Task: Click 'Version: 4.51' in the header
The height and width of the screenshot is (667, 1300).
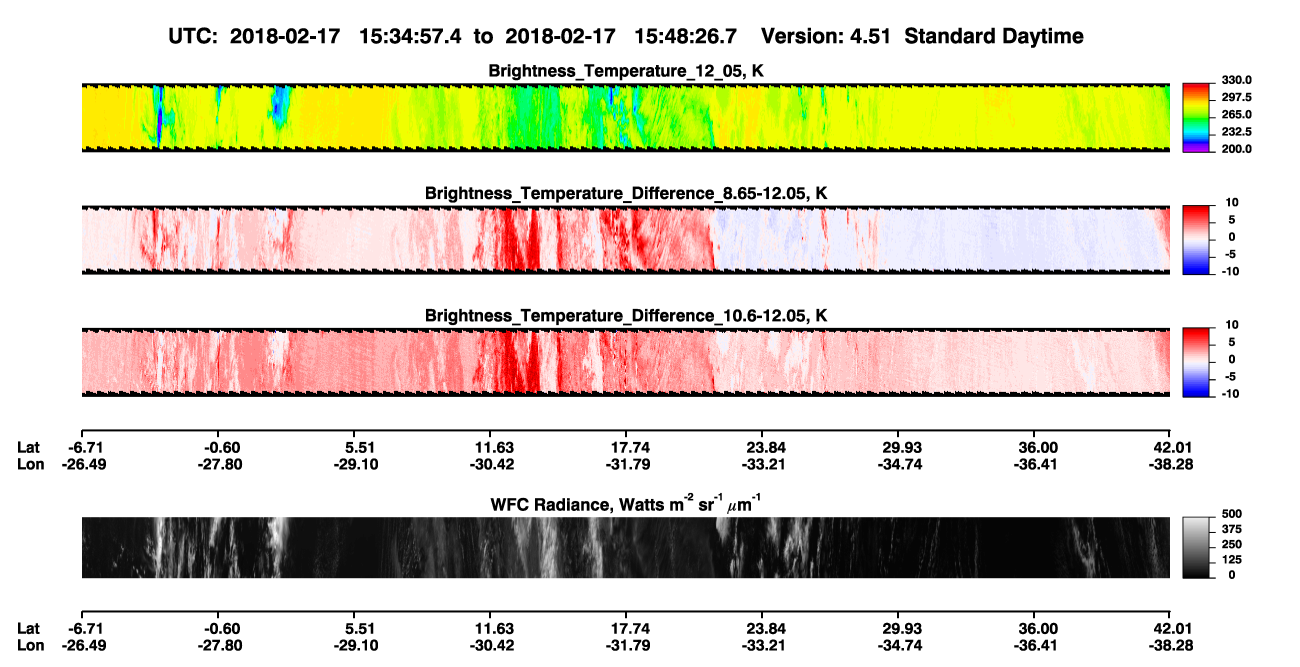Action: [x=826, y=37]
